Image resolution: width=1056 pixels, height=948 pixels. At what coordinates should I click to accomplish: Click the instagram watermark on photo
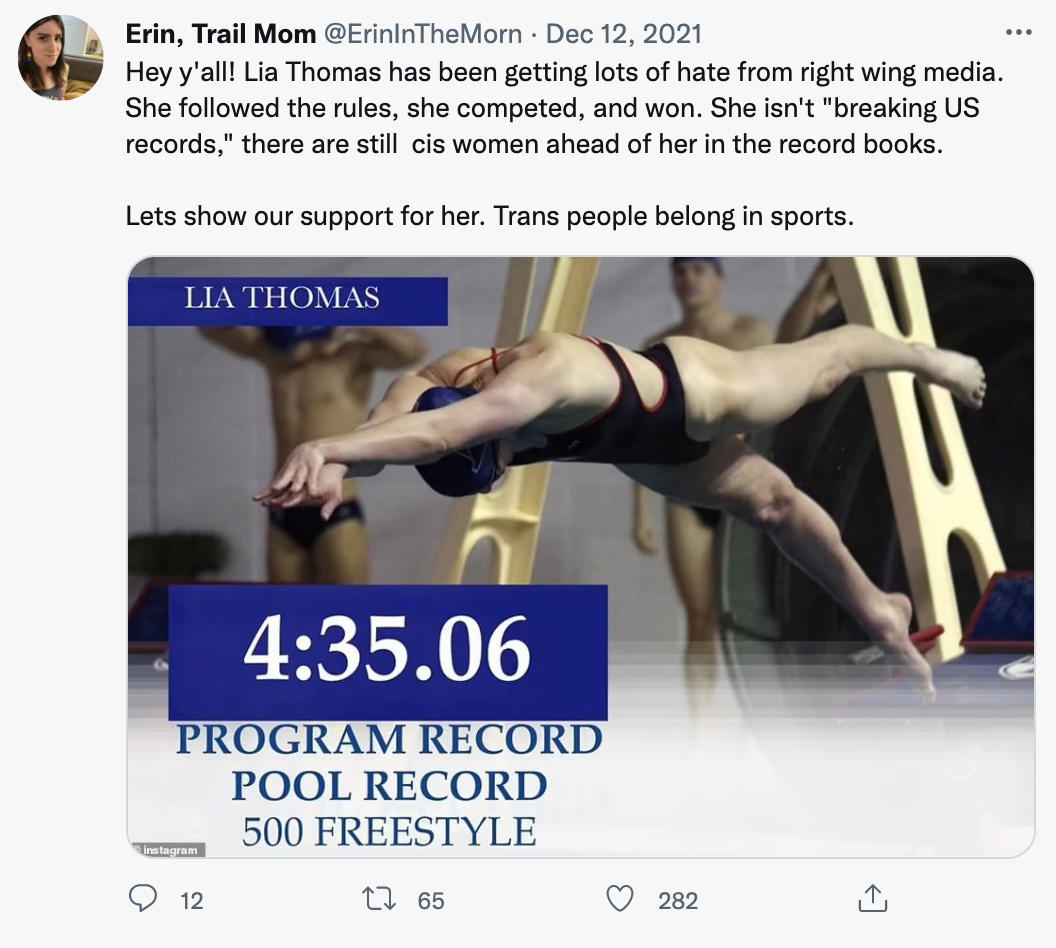tap(168, 850)
